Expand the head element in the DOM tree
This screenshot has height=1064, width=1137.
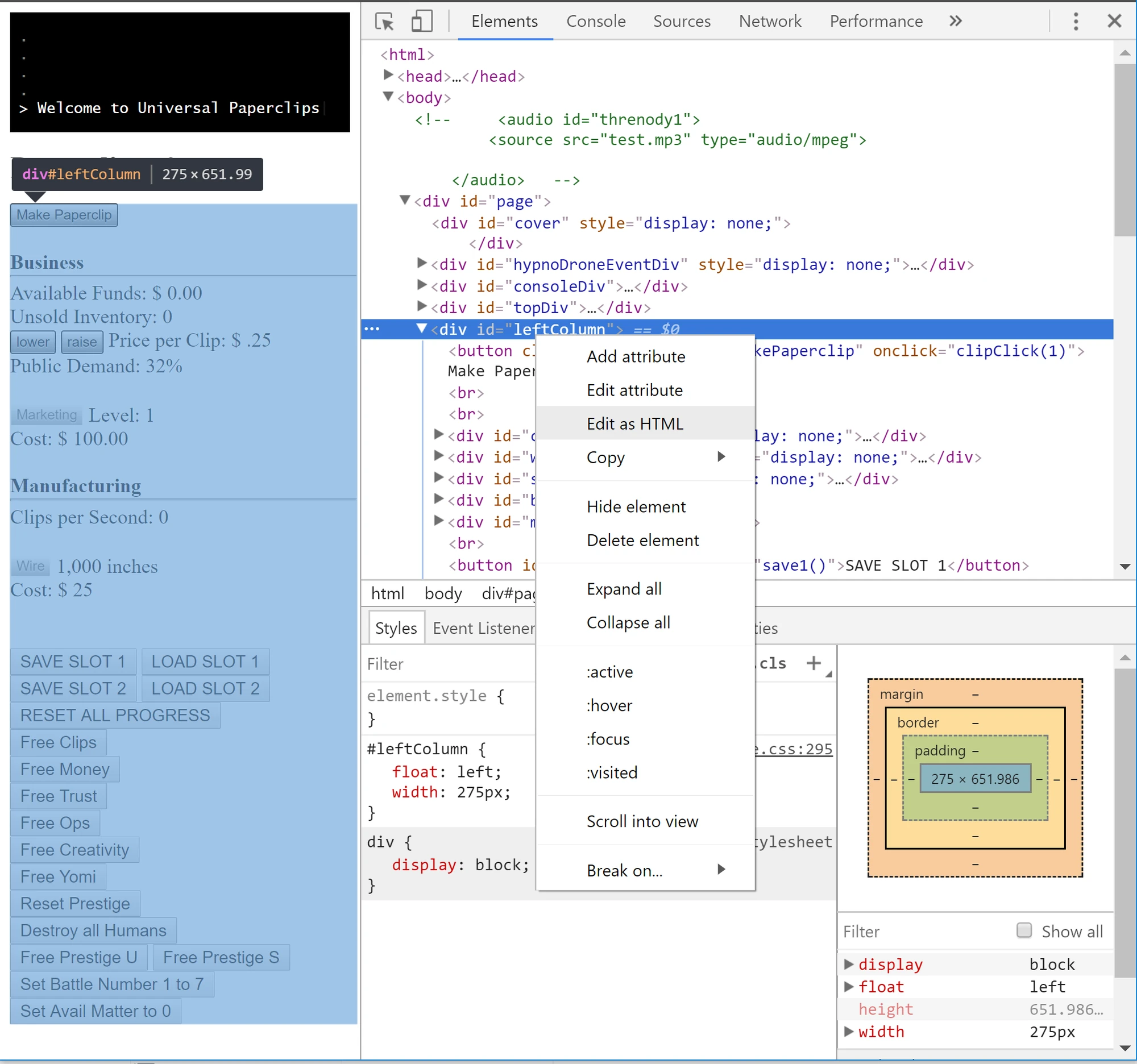click(389, 75)
